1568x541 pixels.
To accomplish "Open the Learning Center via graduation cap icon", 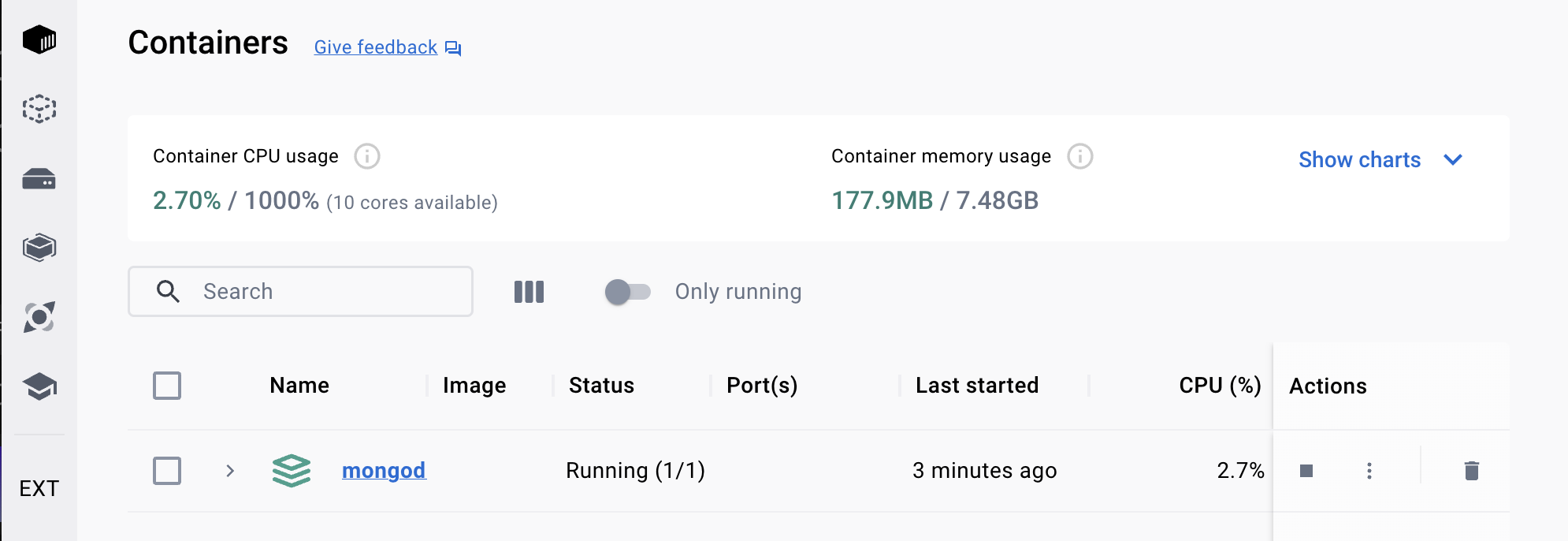I will click(x=41, y=386).
